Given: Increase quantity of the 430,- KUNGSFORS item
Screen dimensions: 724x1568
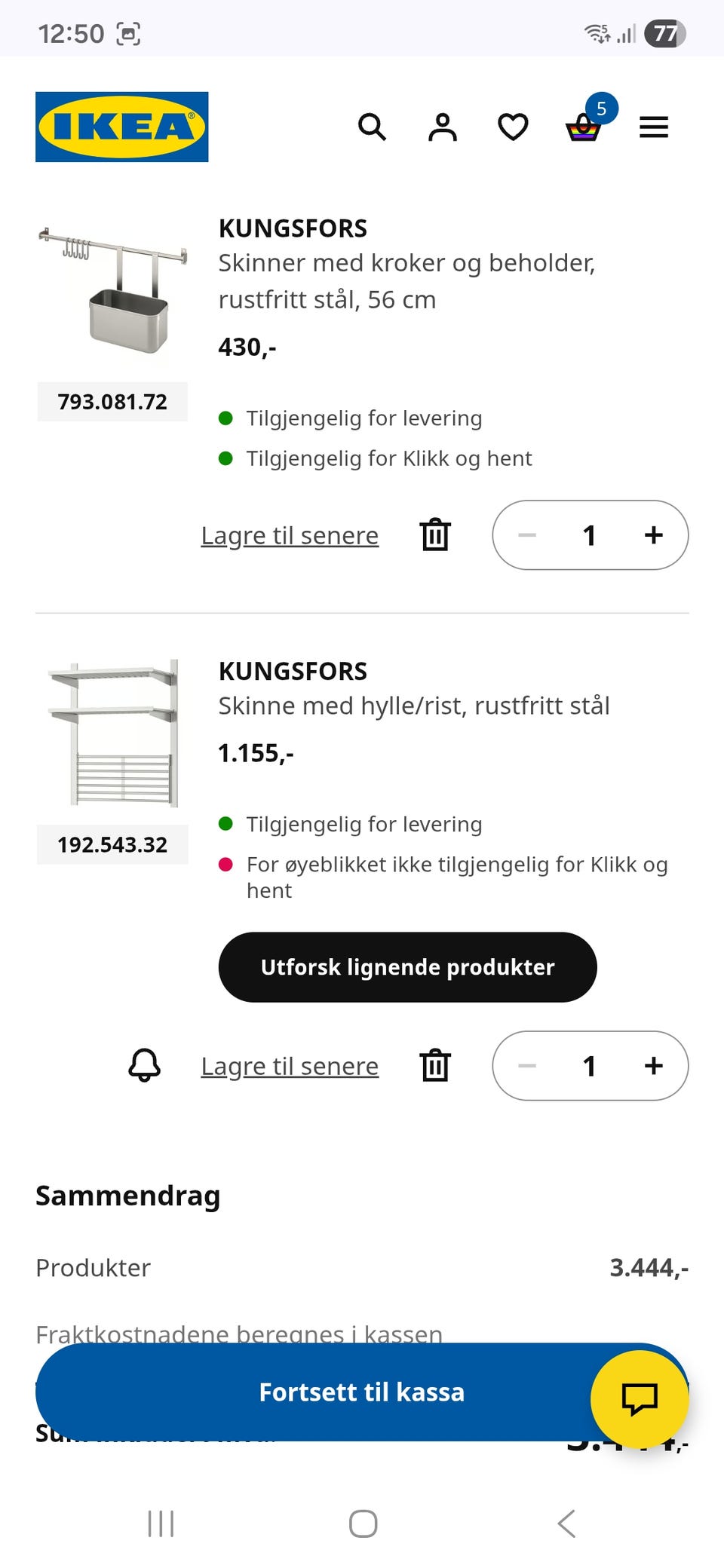Looking at the screenshot, I should click(x=654, y=535).
